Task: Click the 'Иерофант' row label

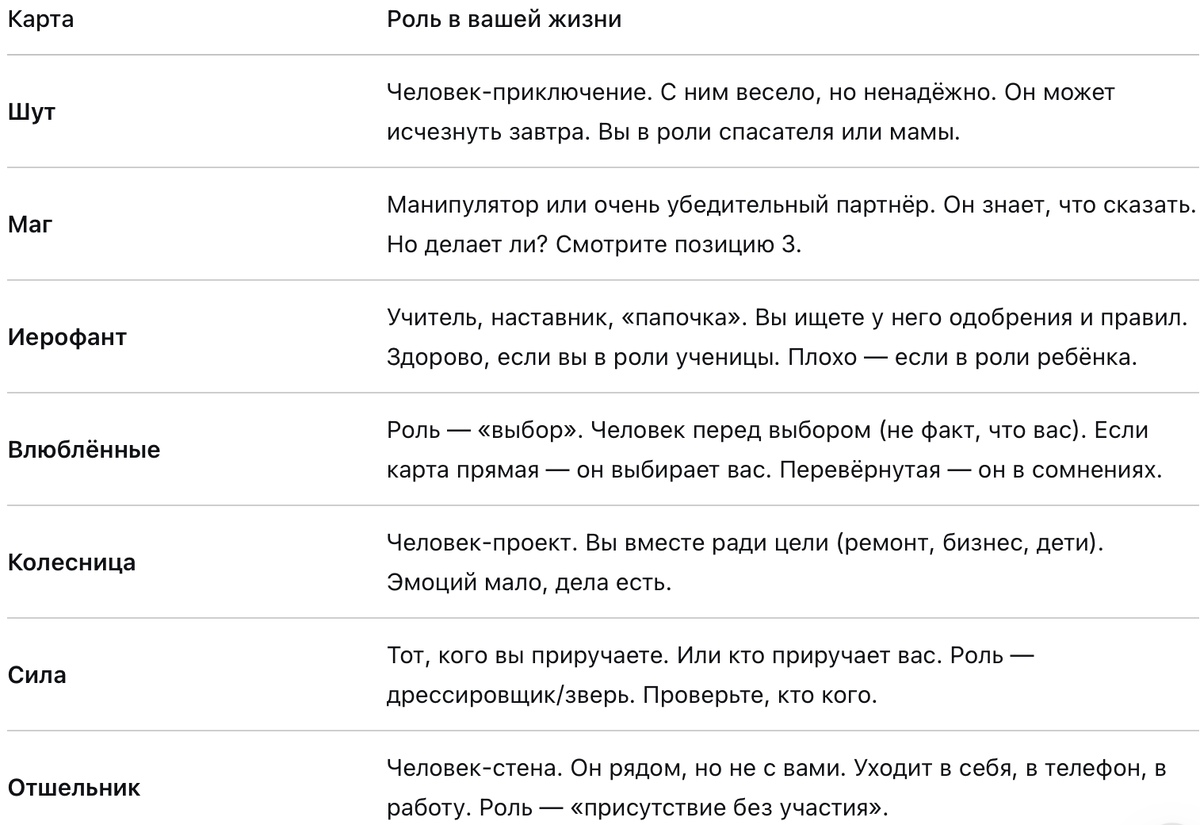Action: [x=67, y=337]
